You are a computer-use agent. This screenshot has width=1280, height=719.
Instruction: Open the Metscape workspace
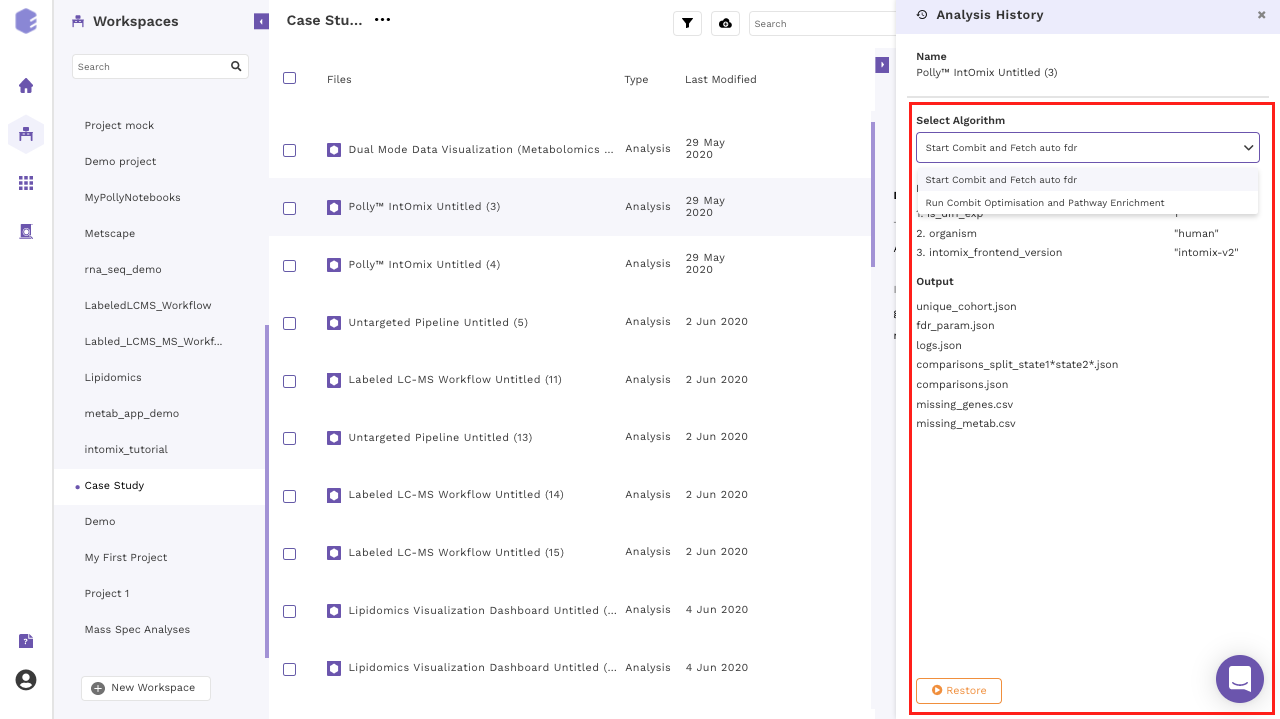(110, 234)
